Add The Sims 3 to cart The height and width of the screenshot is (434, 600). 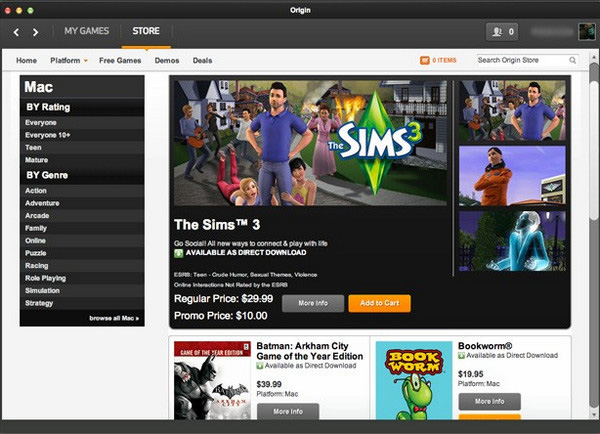click(x=379, y=303)
